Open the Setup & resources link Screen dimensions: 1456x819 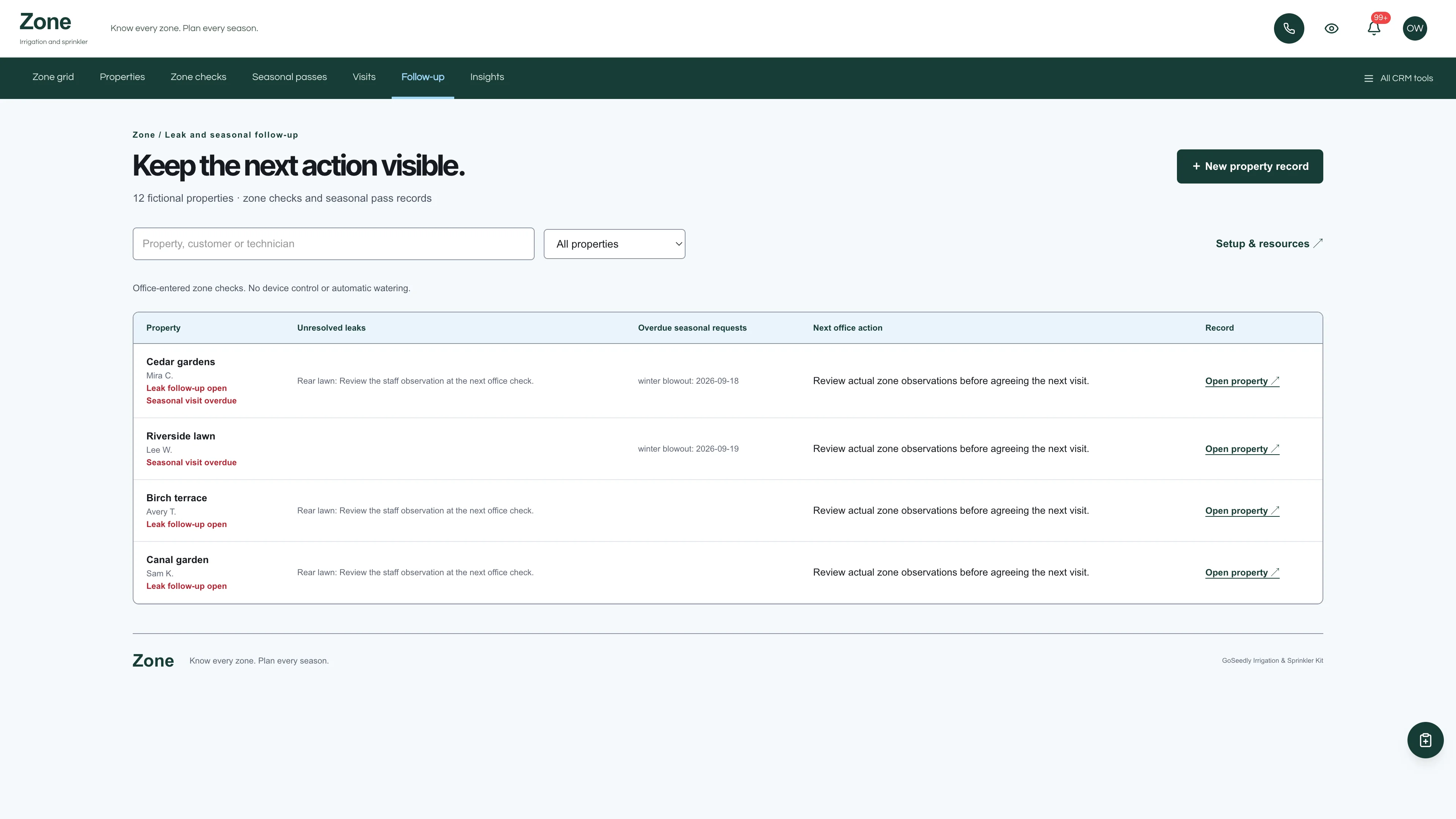pos(1269,243)
